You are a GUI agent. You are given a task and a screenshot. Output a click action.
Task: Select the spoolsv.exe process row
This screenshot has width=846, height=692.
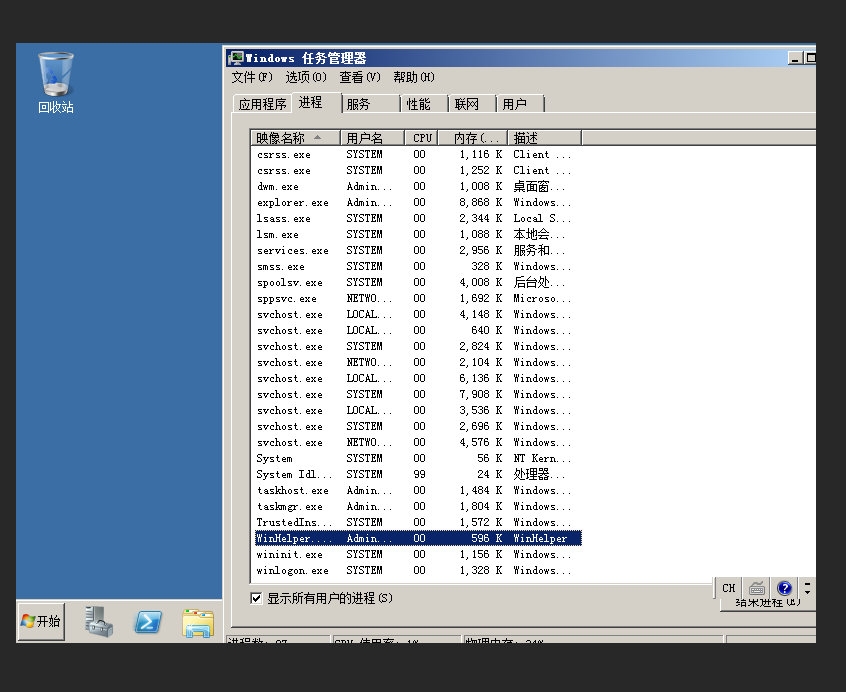point(418,283)
